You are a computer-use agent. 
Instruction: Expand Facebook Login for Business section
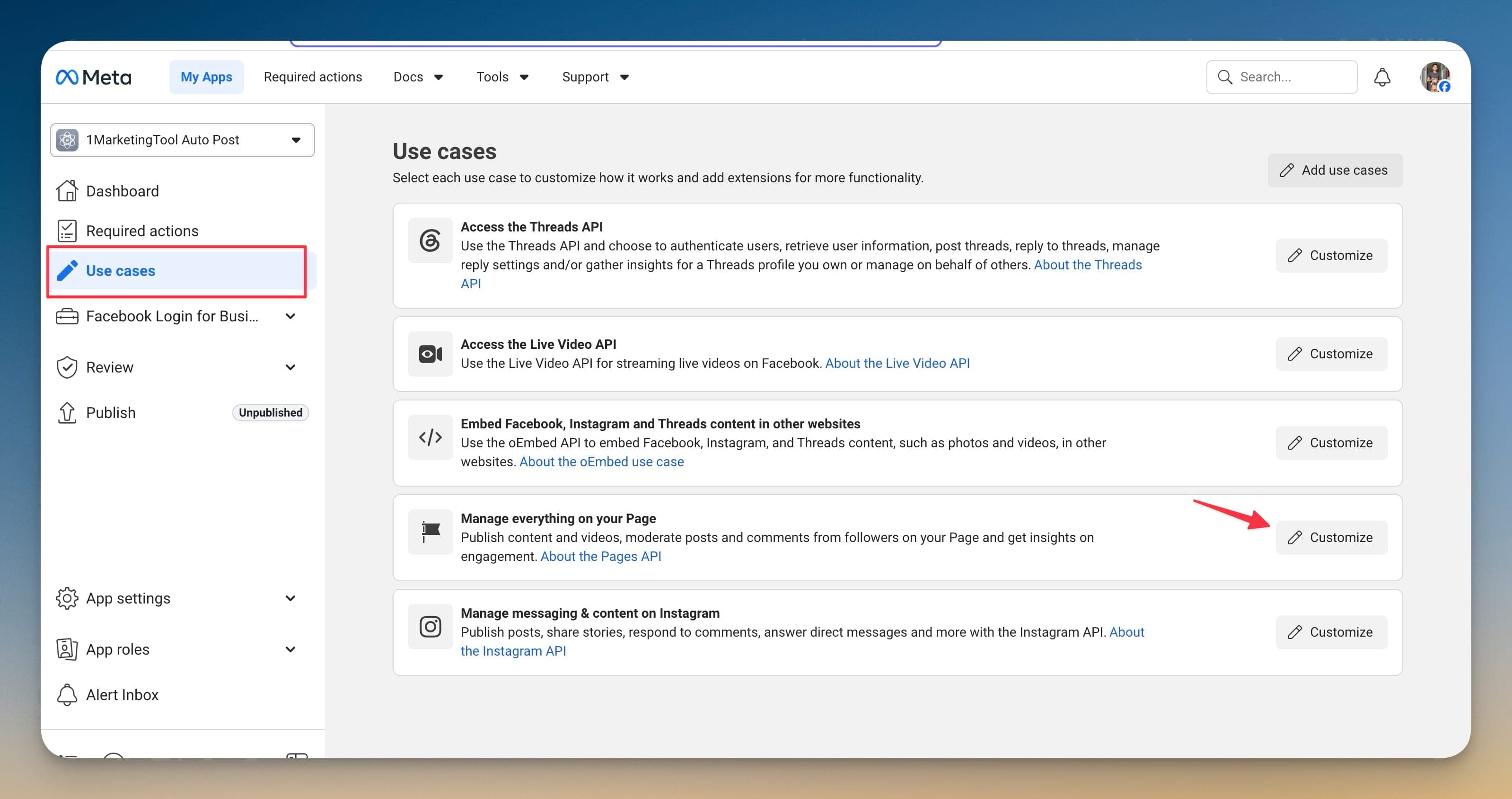point(290,317)
